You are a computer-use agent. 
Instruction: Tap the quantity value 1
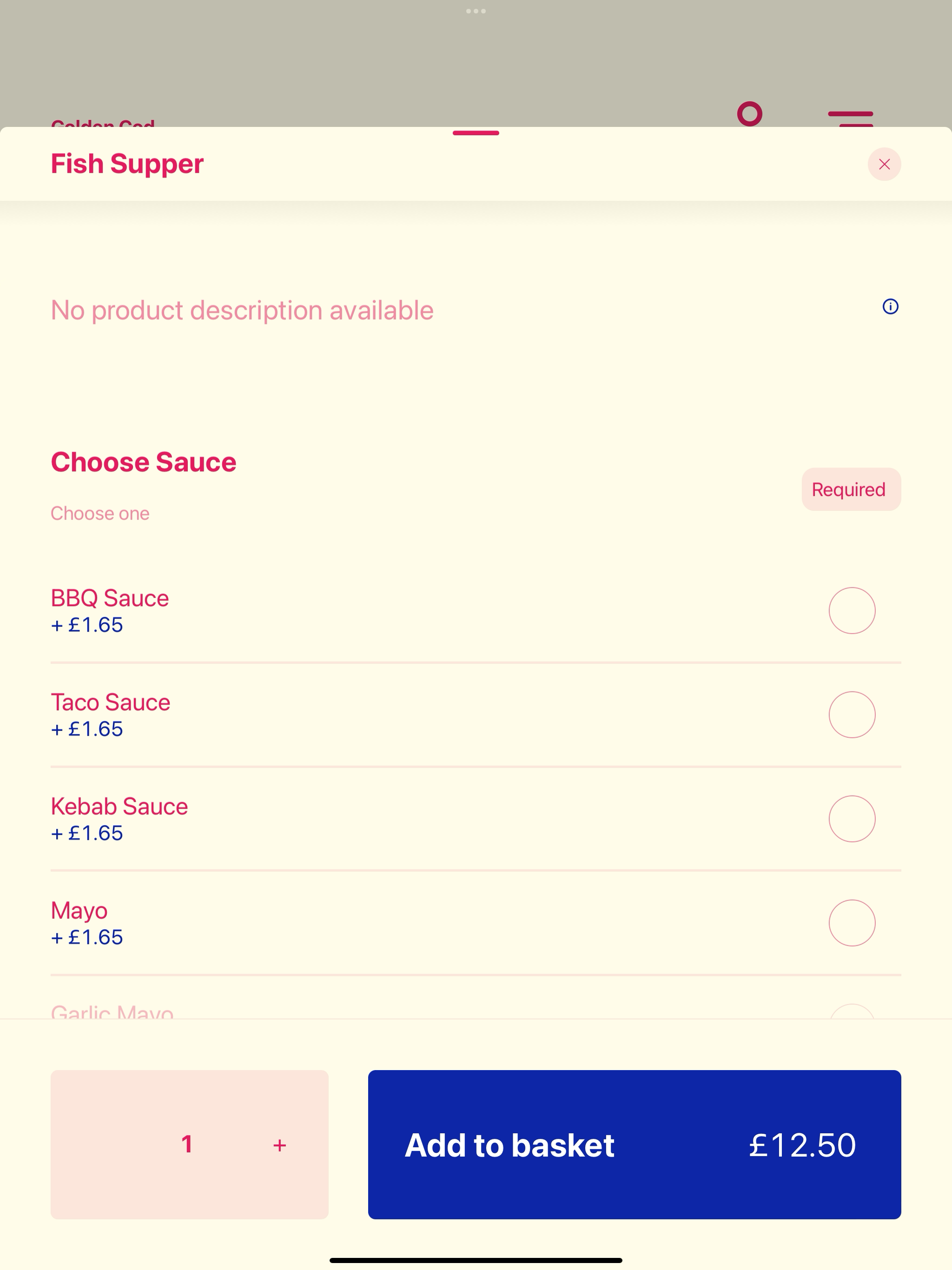(187, 1144)
